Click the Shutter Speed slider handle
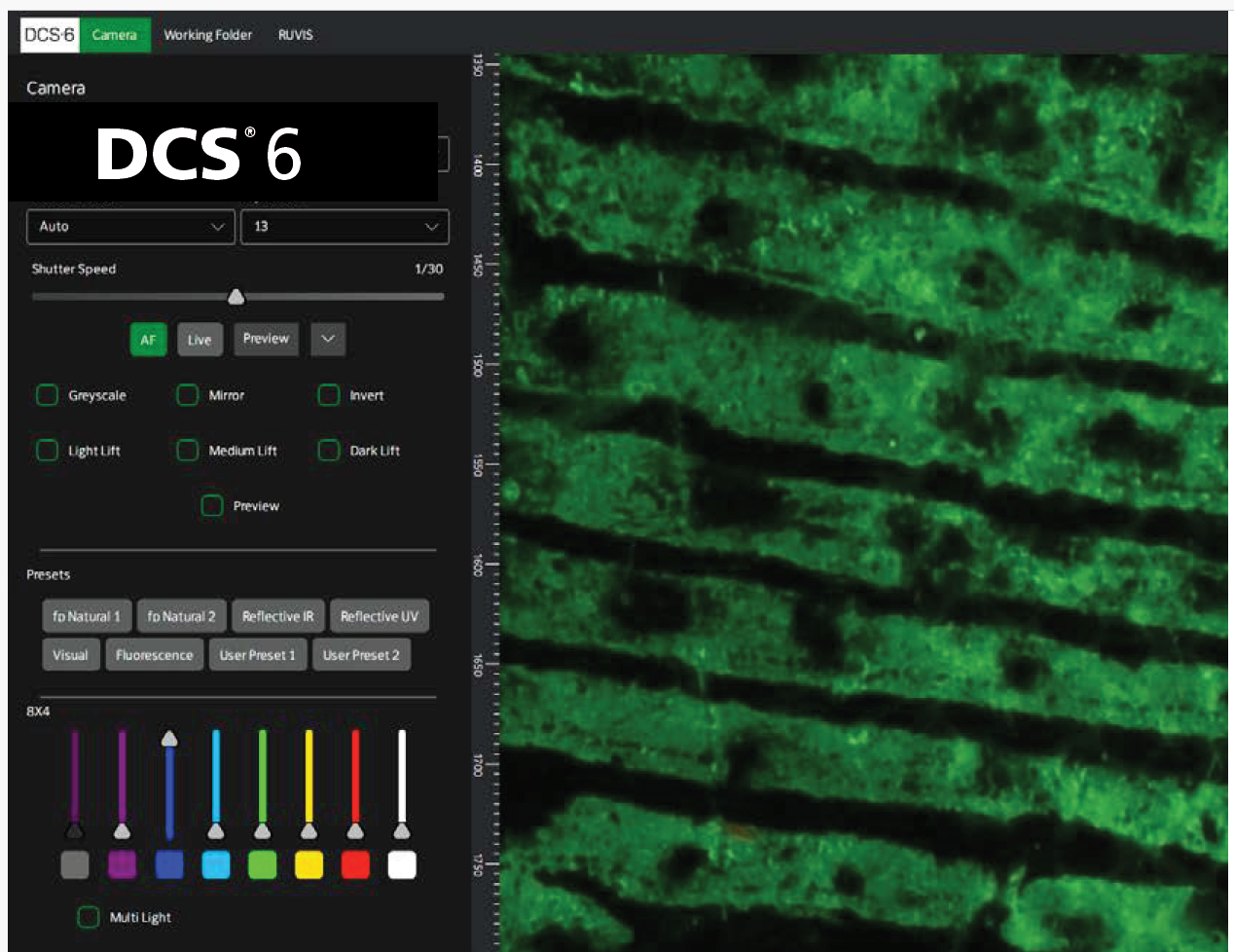1234x952 pixels. (236, 297)
